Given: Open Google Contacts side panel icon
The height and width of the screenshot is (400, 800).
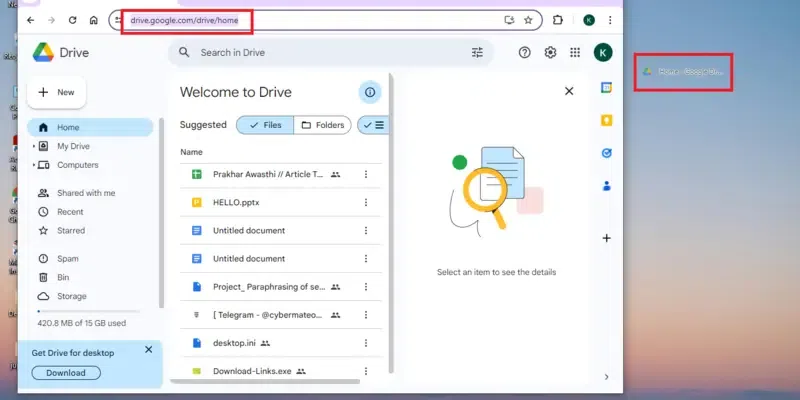Looking at the screenshot, I should 606,186.
